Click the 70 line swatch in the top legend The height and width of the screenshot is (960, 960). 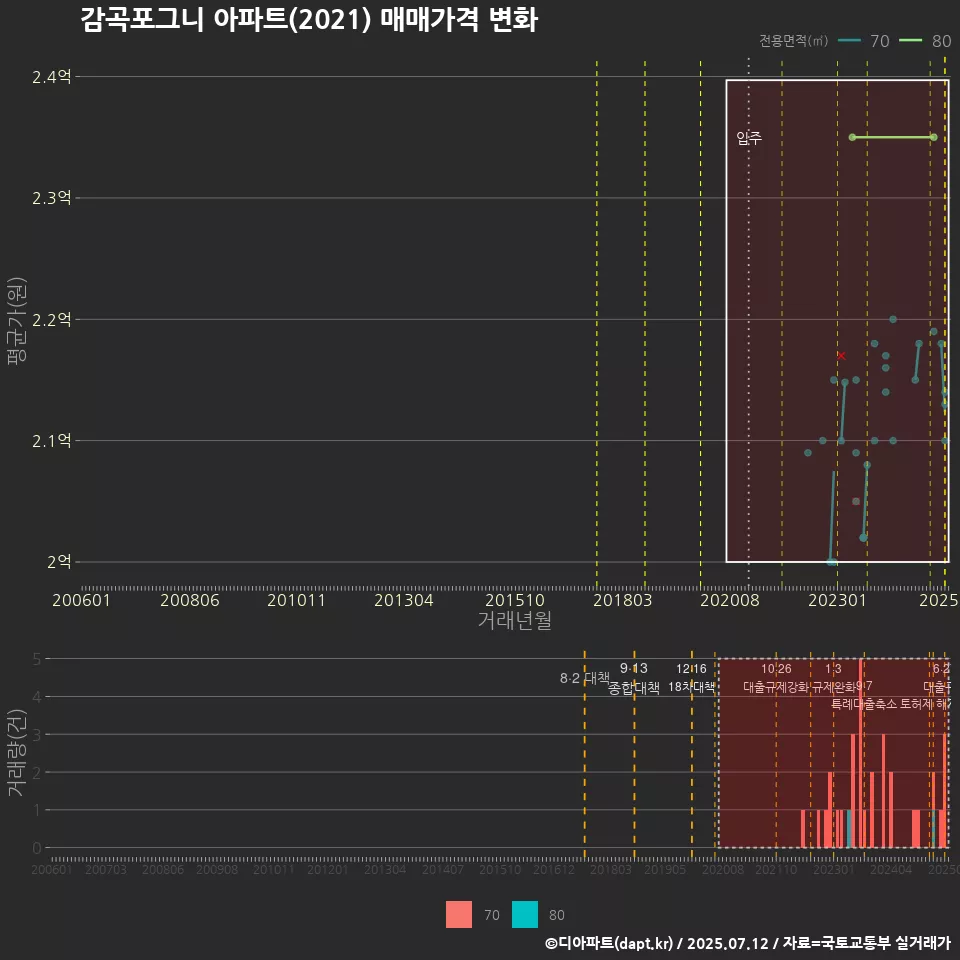(849, 41)
